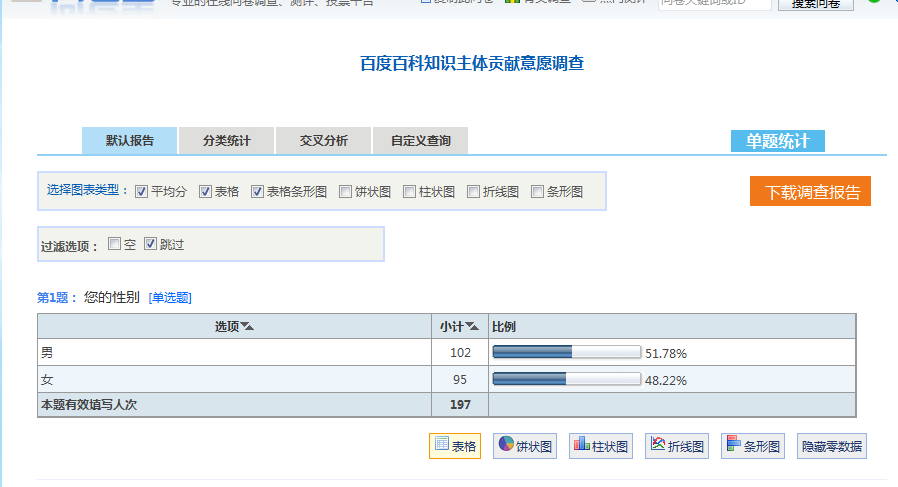Screen dimensions: 898x487
Task: Uncheck the 跳过 filter option
Action: (150, 244)
